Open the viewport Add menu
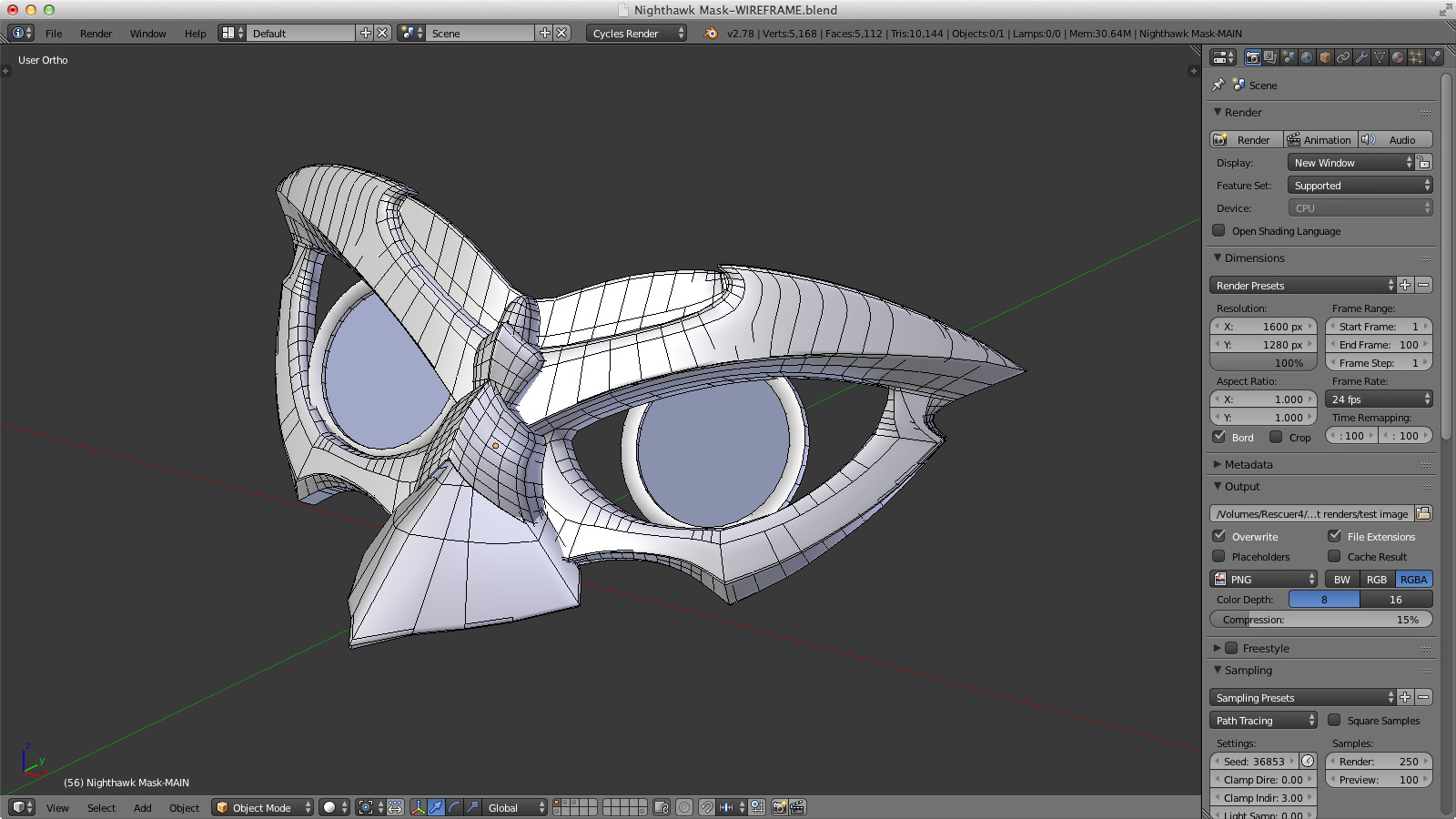This screenshot has height=819, width=1456. [143, 807]
